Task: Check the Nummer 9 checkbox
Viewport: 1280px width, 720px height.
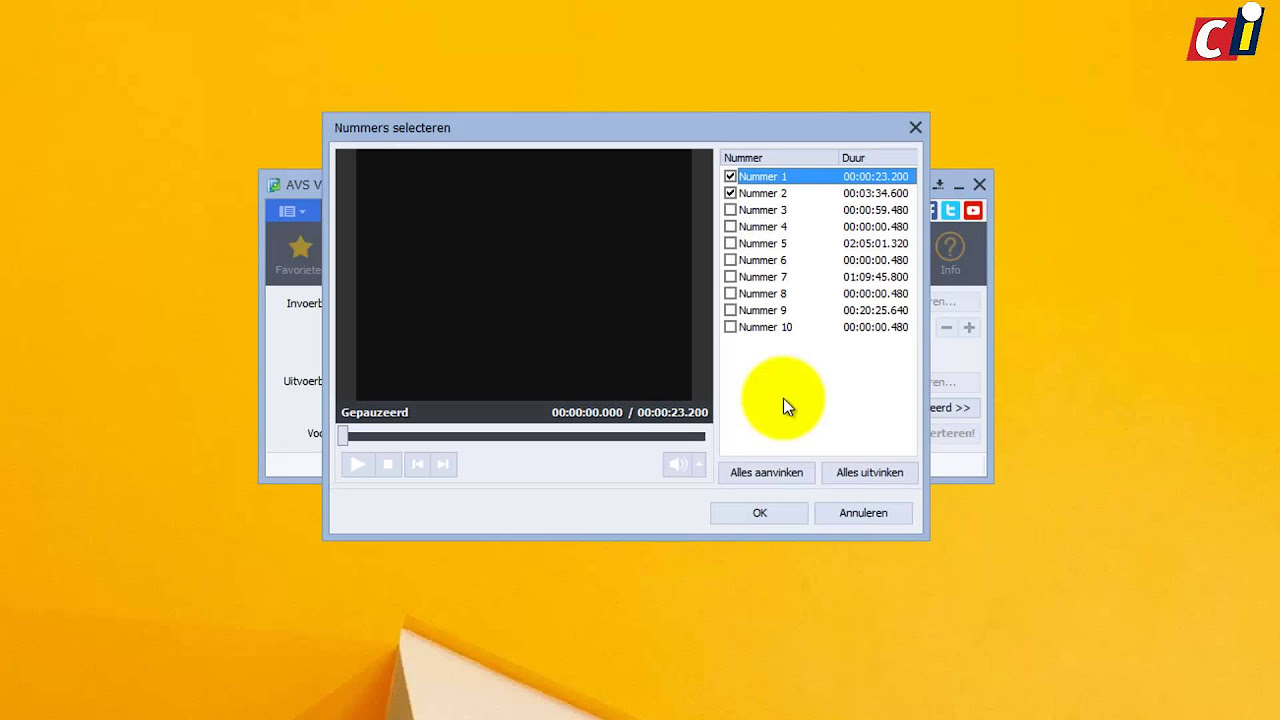Action: click(730, 310)
